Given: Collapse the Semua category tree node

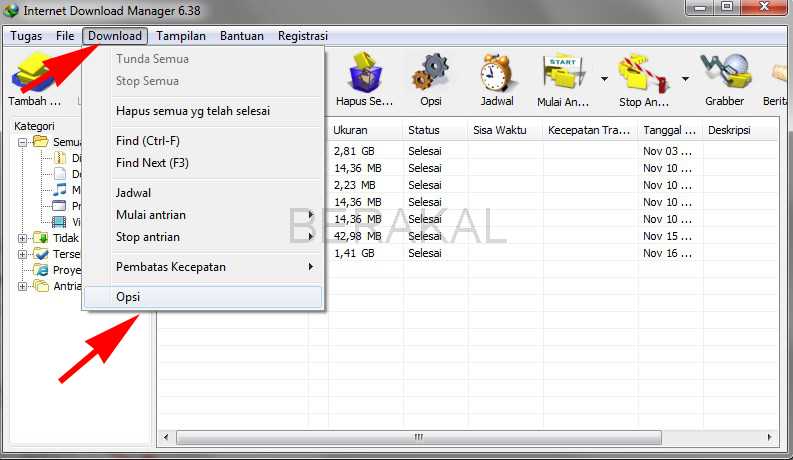Looking at the screenshot, I should click(23, 142).
